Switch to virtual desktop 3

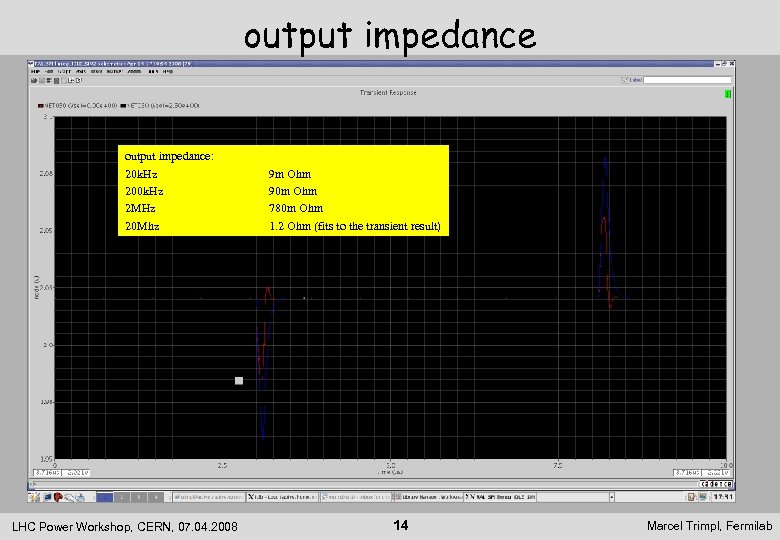[139, 497]
